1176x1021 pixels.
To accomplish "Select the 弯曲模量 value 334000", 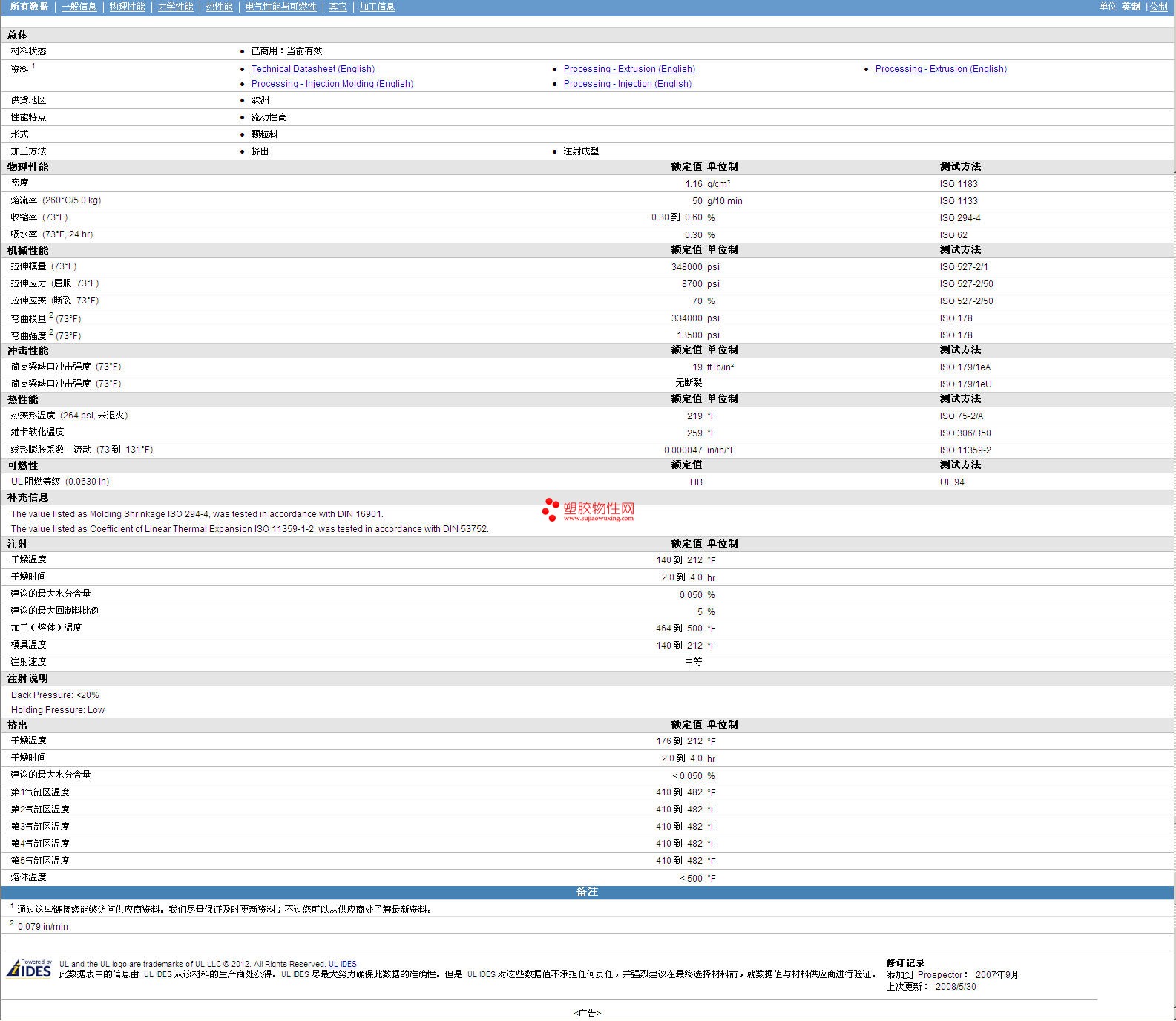I will click(x=687, y=318).
